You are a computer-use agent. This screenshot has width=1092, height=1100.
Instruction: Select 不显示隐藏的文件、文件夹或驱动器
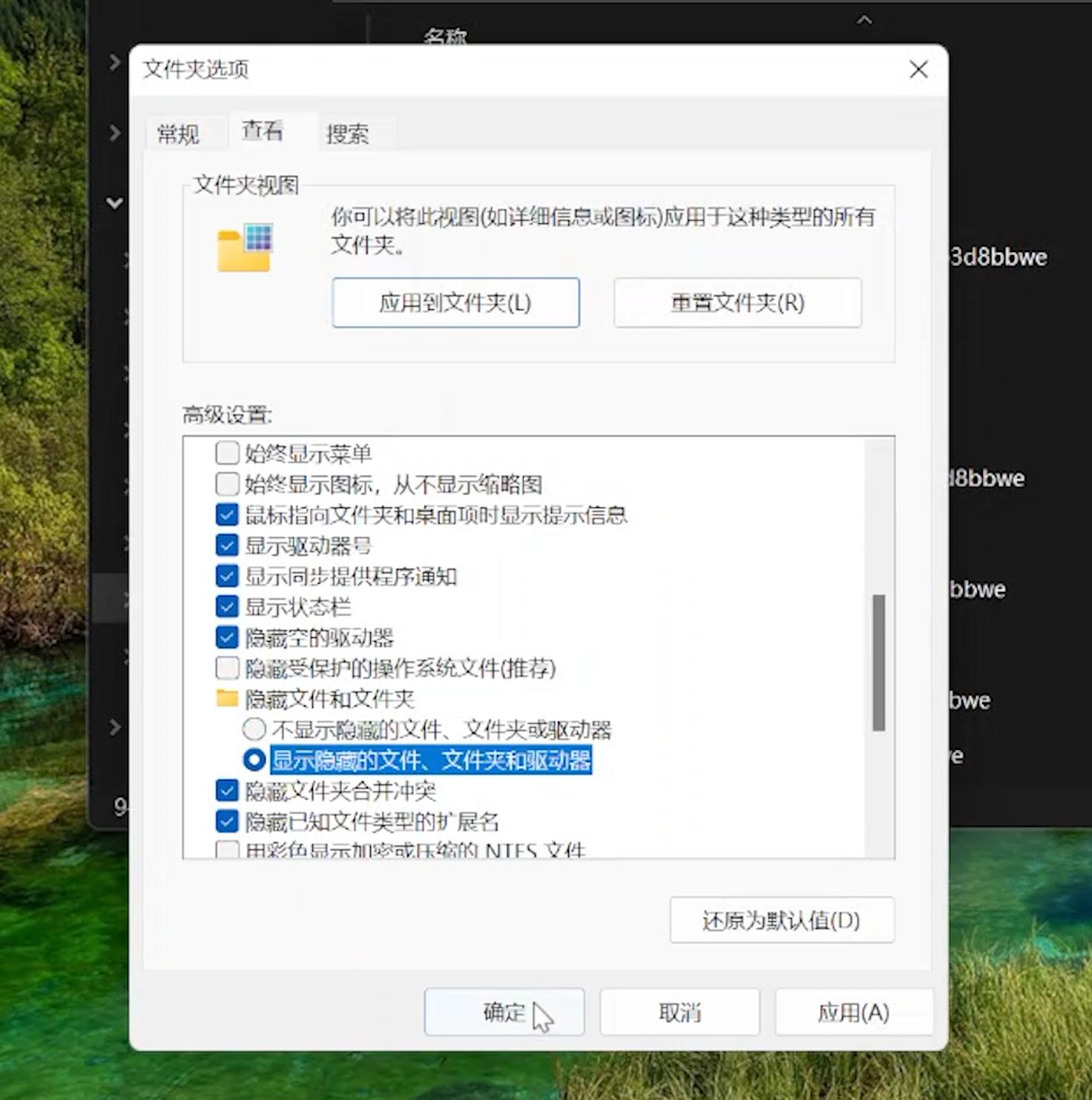point(254,729)
